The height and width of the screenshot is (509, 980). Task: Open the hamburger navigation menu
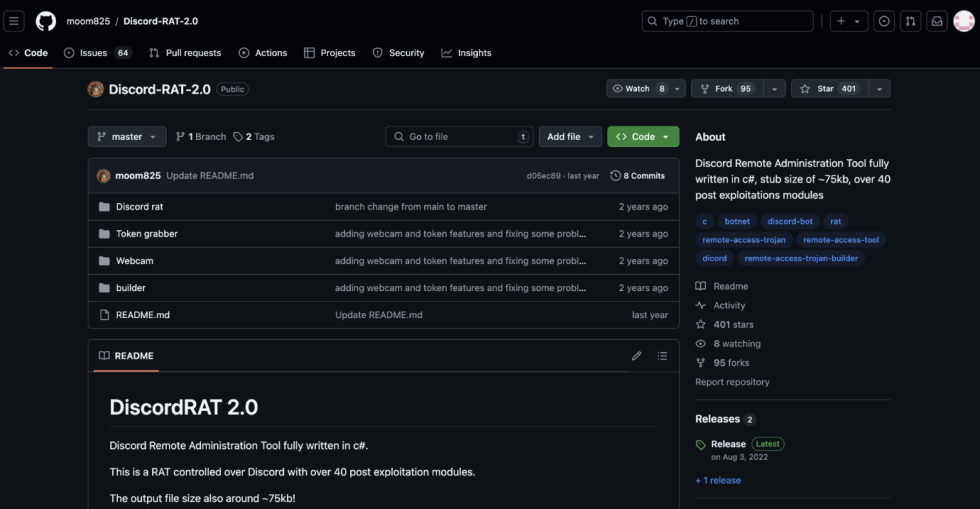pos(15,21)
